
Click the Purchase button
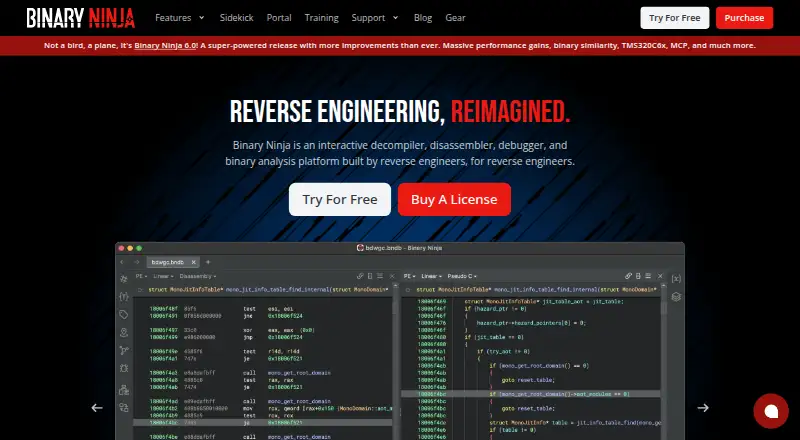coord(744,18)
